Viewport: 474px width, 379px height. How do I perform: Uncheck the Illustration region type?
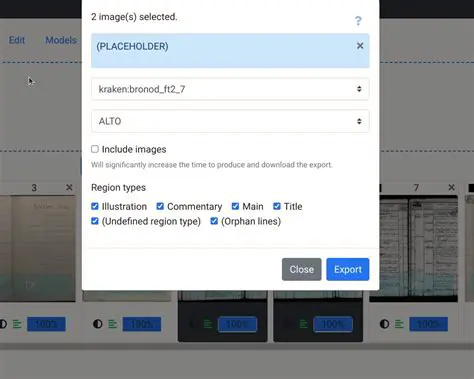click(95, 206)
